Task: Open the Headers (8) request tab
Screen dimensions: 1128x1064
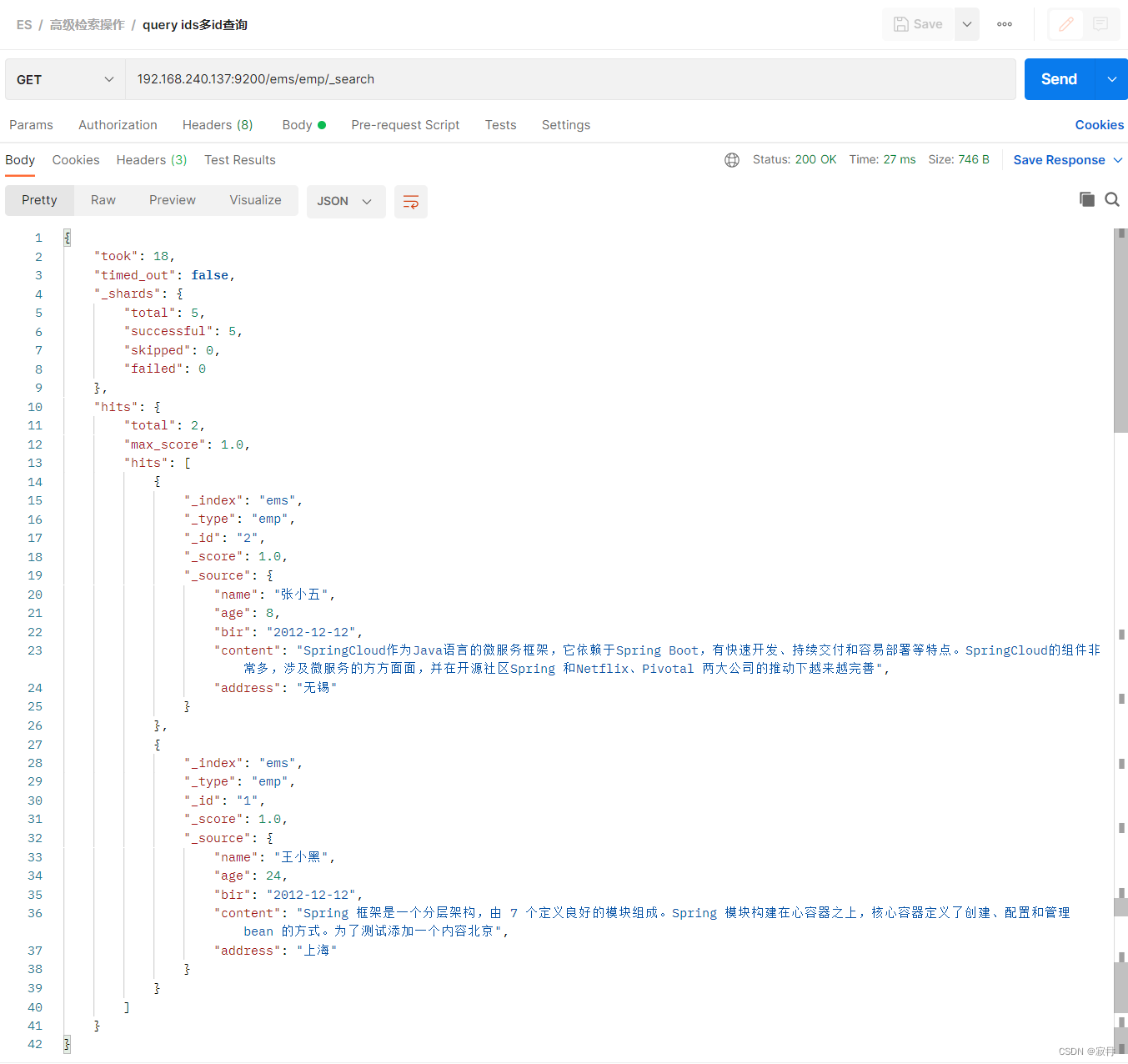Action: 218,125
